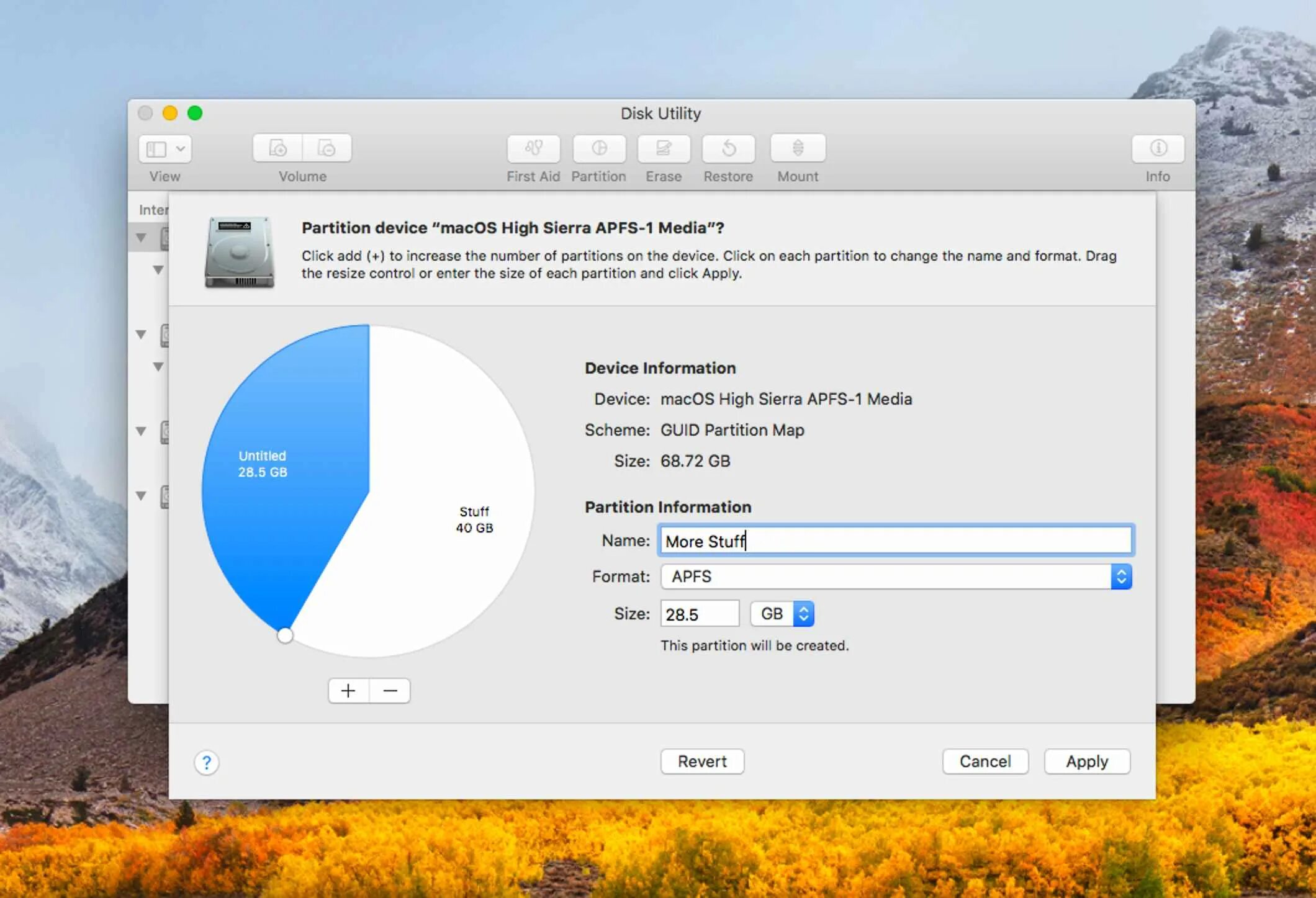
Task: Open the GB size unit dropdown
Action: [782, 614]
